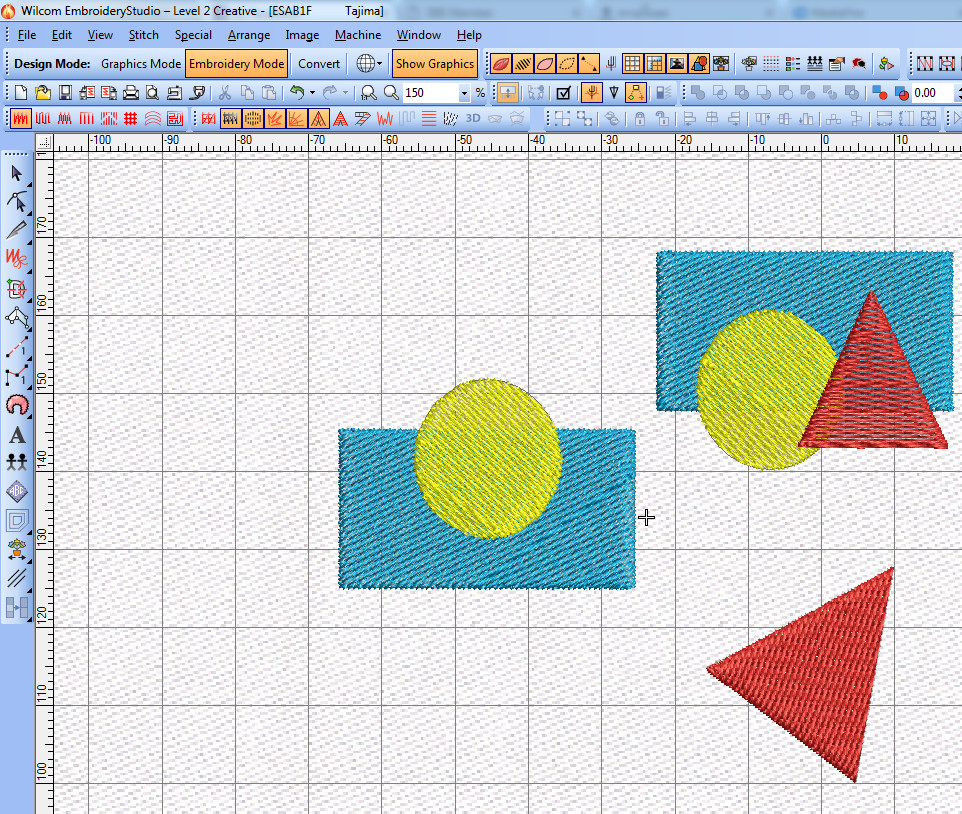Click the 0.00 overlap value field
Image resolution: width=962 pixels, height=814 pixels.
pos(933,93)
